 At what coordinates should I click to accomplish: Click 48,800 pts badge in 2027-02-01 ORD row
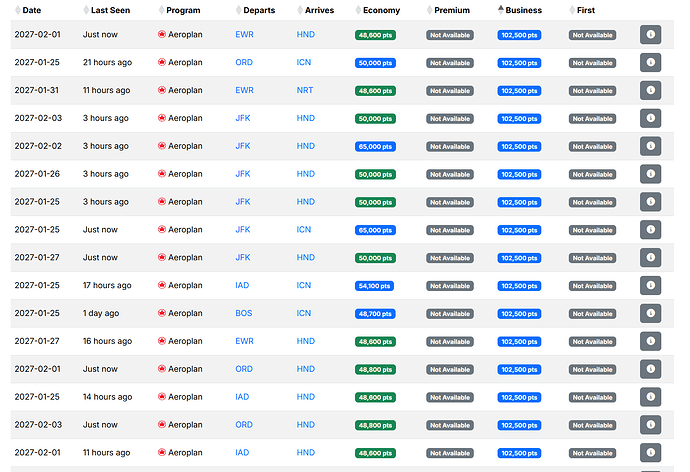pyautogui.click(x=375, y=370)
